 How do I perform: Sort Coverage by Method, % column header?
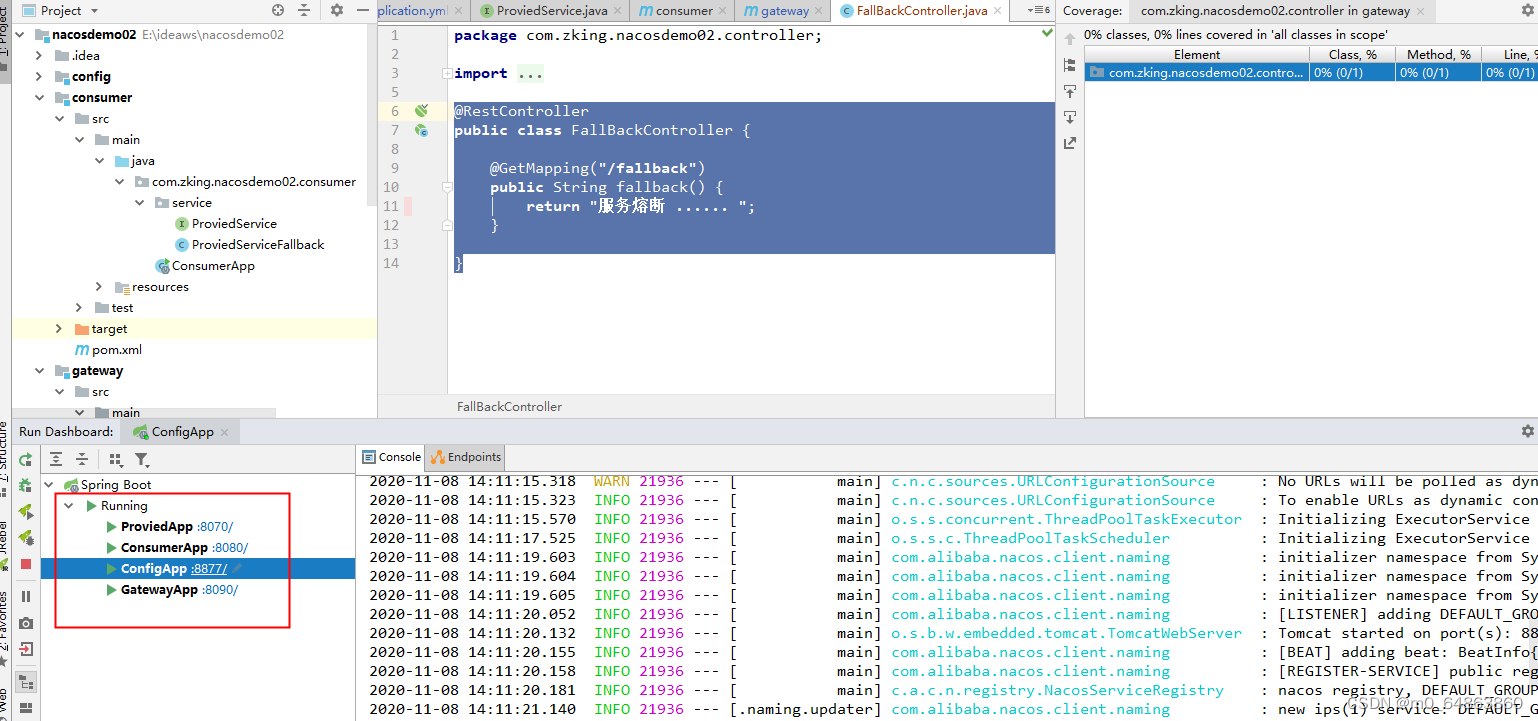click(x=1438, y=55)
